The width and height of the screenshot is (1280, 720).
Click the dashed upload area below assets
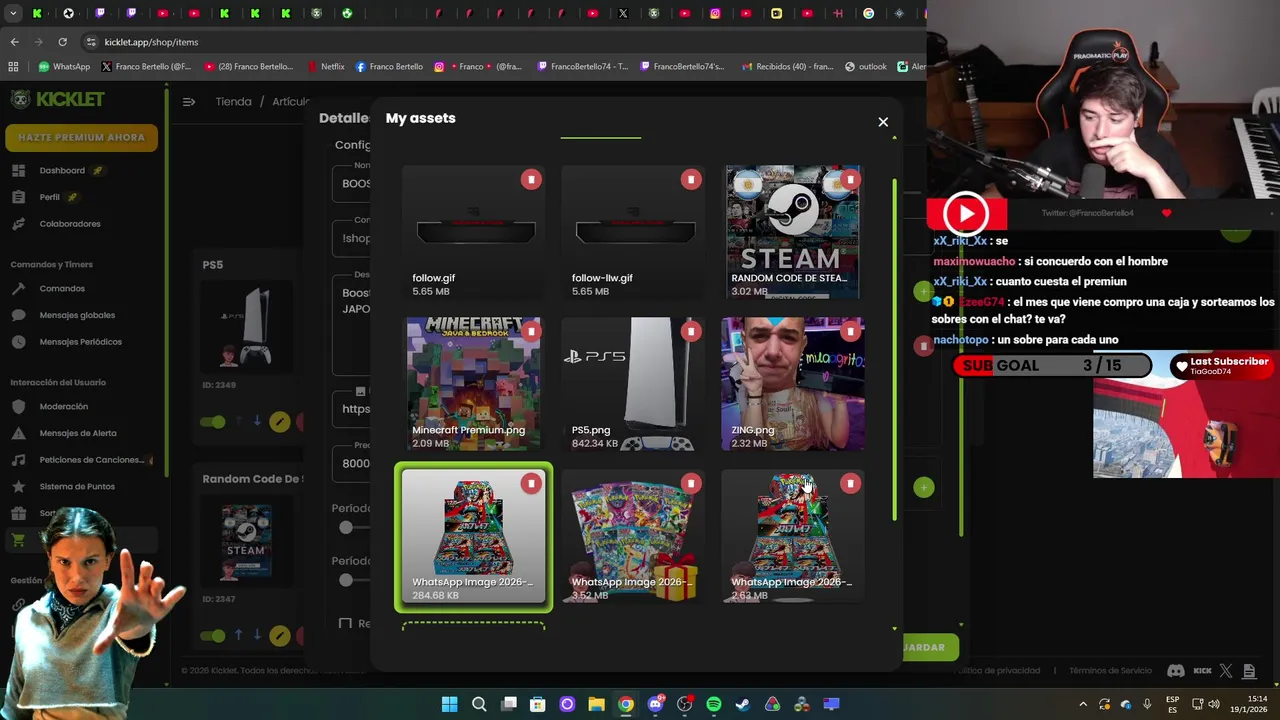pos(474,626)
